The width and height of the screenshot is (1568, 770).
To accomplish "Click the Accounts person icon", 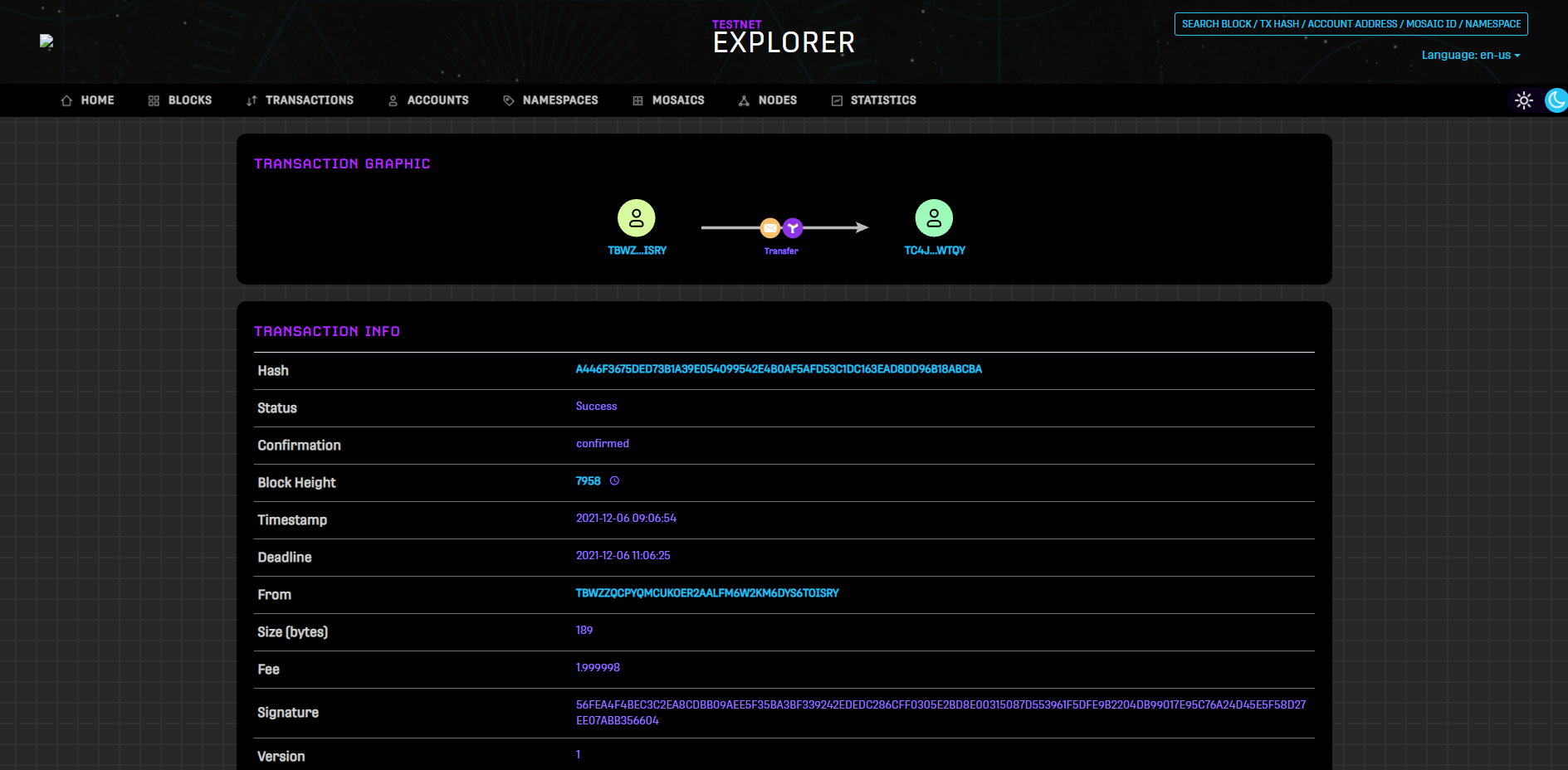I will (x=393, y=100).
